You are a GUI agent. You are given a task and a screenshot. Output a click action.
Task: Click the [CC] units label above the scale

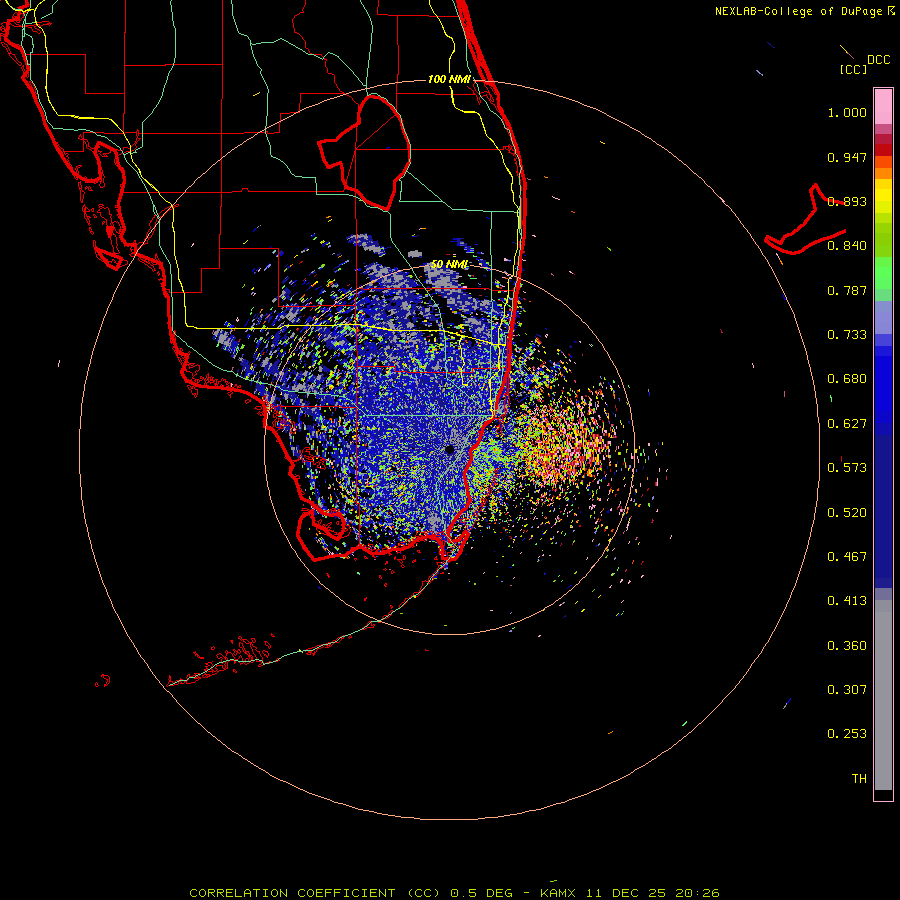pos(854,69)
